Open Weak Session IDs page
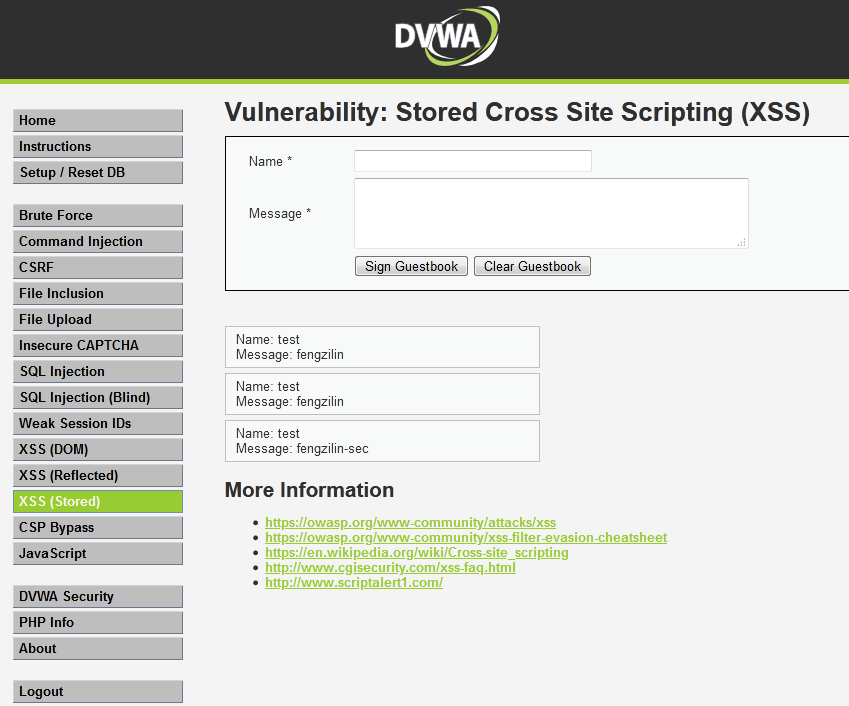Viewport: 849px width, 706px height. 98,423
